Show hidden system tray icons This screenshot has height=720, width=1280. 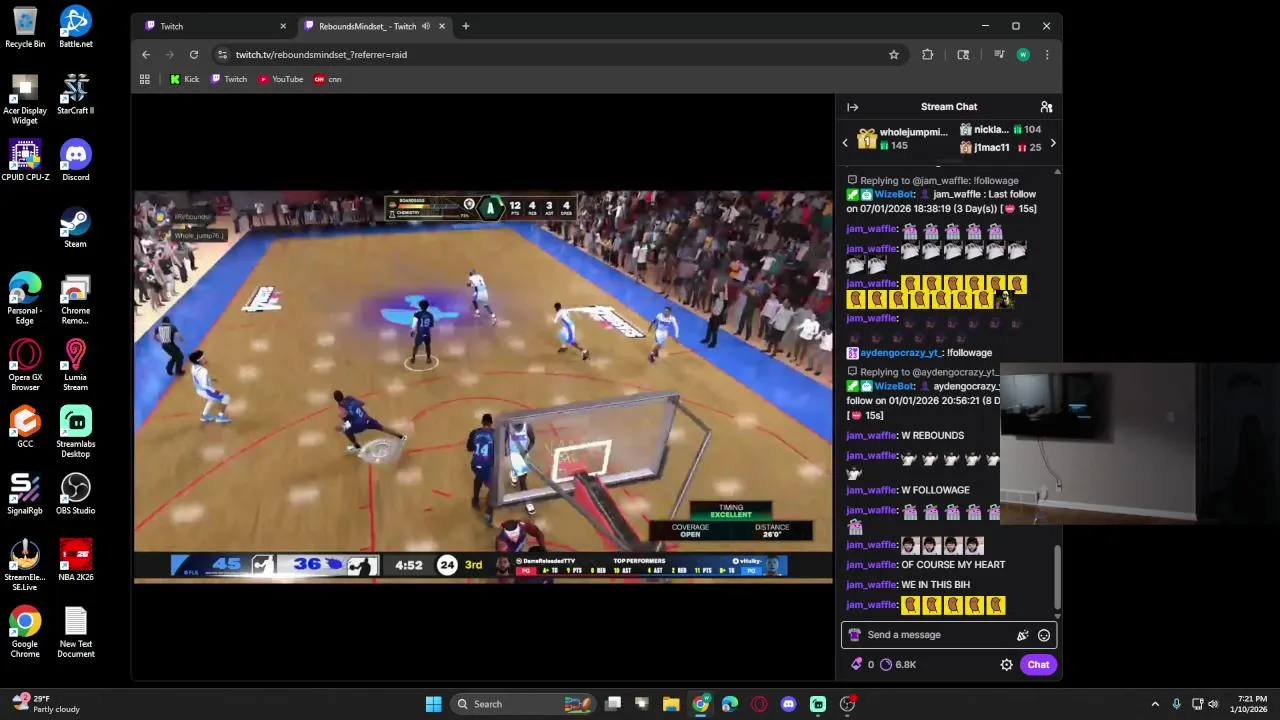coord(1155,704)
